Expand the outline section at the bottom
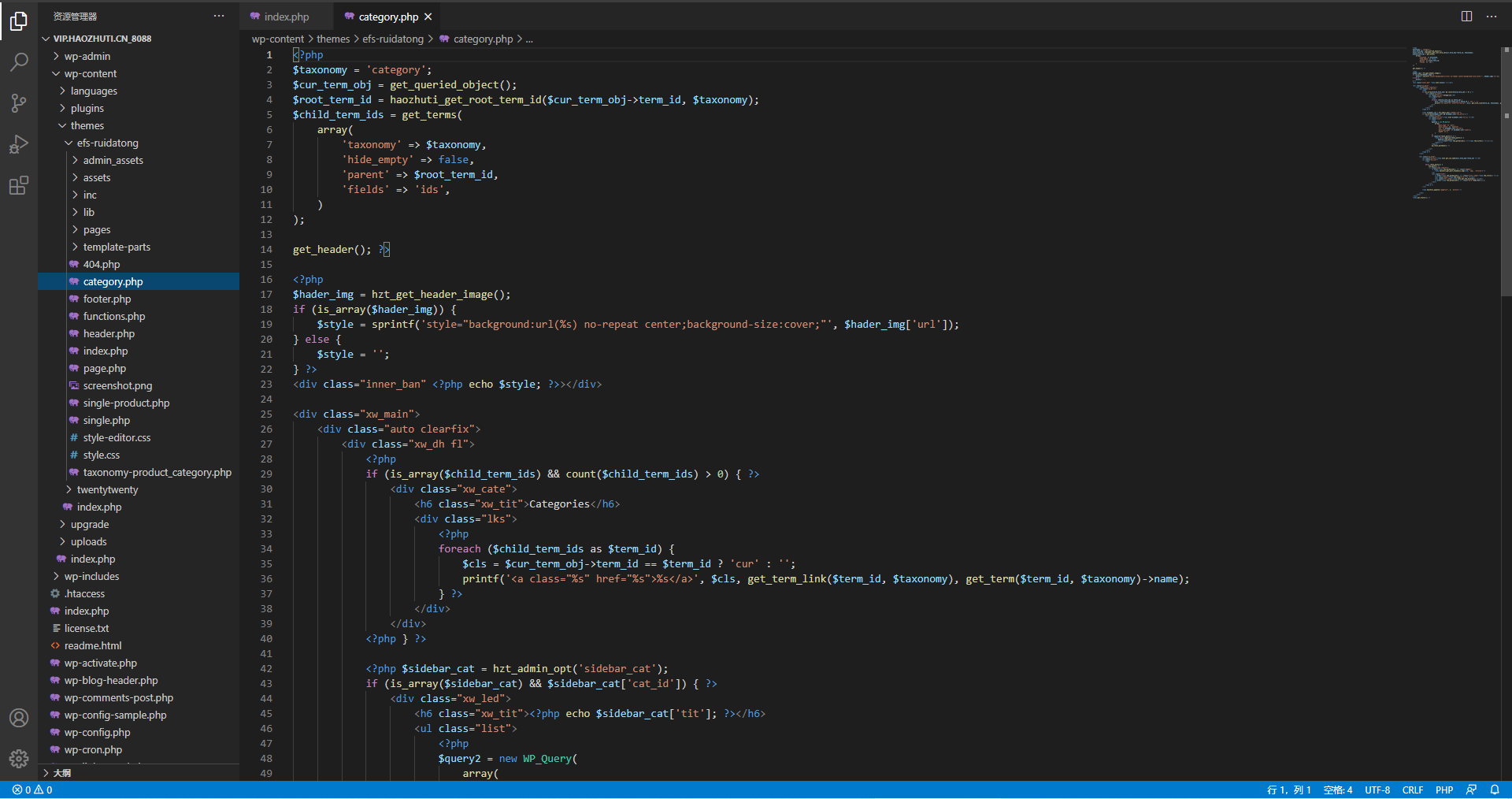 (61, 773)
